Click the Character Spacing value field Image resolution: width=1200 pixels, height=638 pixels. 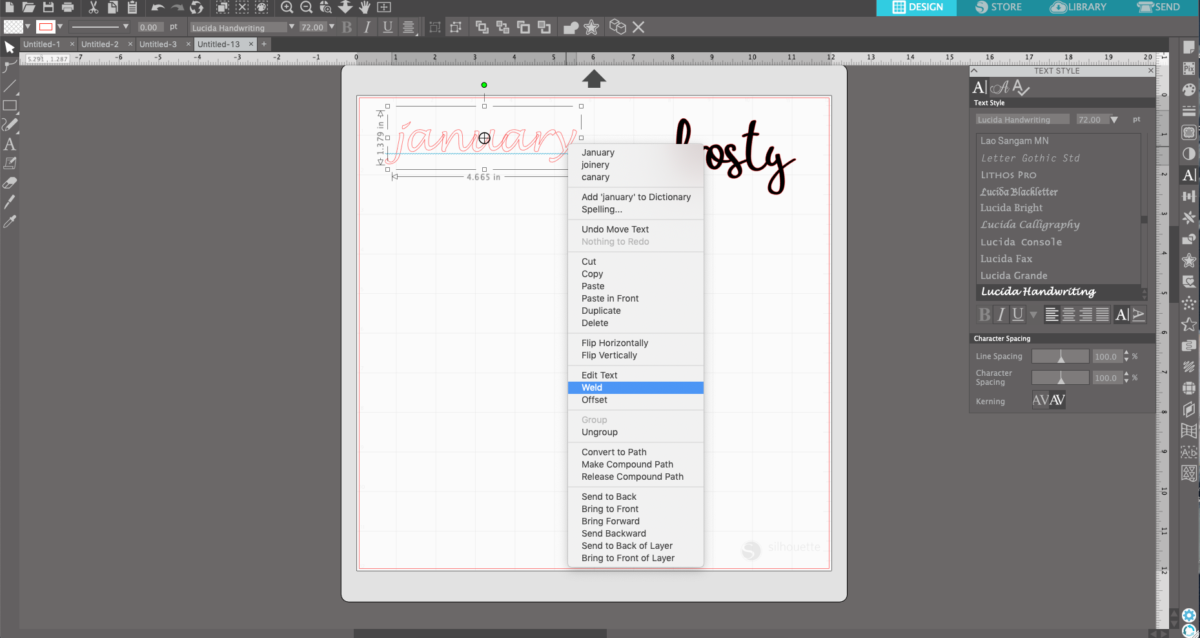click(x=1106, y=378)
